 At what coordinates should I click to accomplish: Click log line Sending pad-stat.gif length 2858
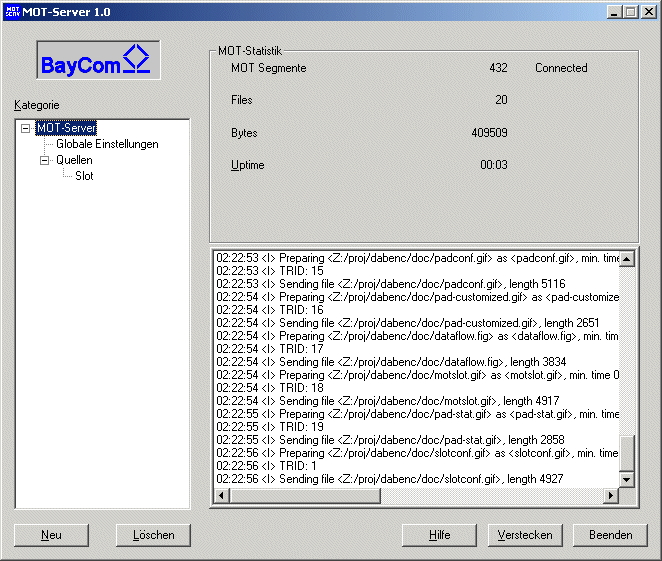(391, 440)
